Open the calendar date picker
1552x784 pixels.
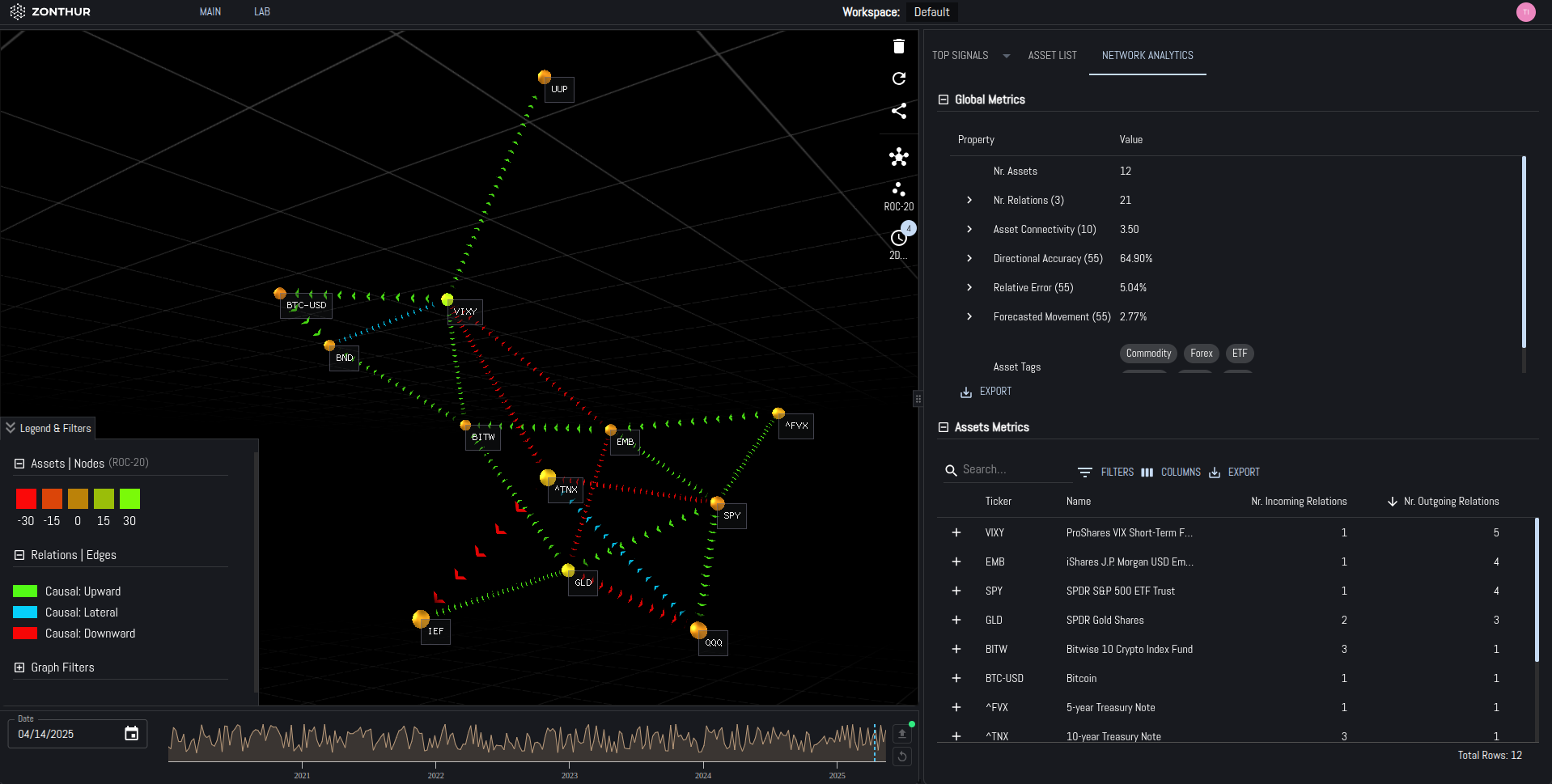131,734
